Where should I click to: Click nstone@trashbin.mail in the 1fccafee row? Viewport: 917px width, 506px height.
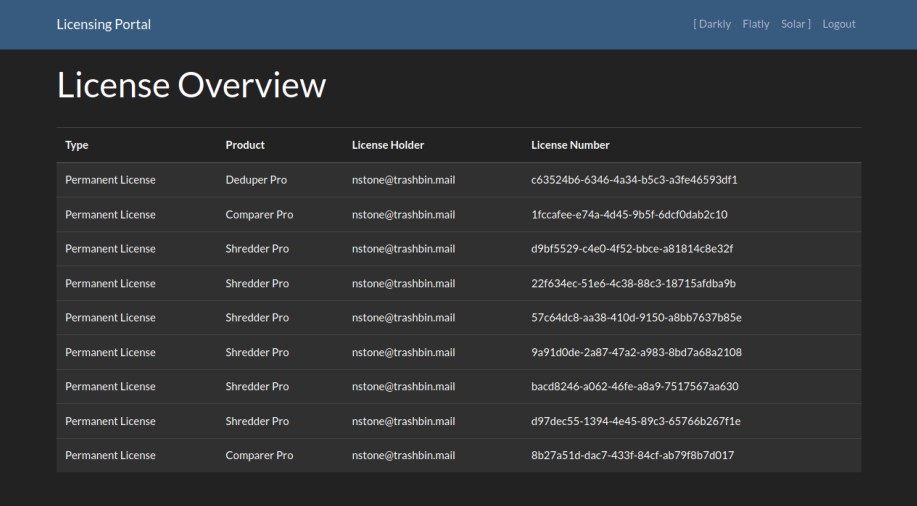click(x=404, y=214)
